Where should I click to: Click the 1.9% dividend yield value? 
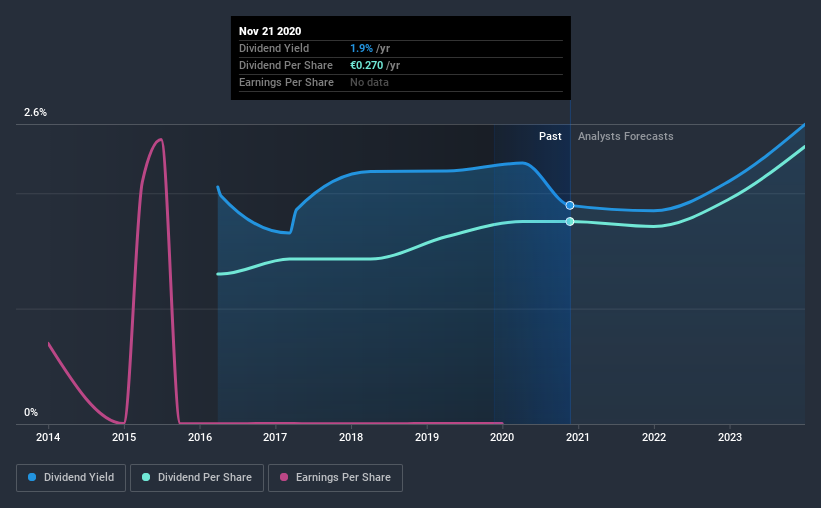(361, 48)
